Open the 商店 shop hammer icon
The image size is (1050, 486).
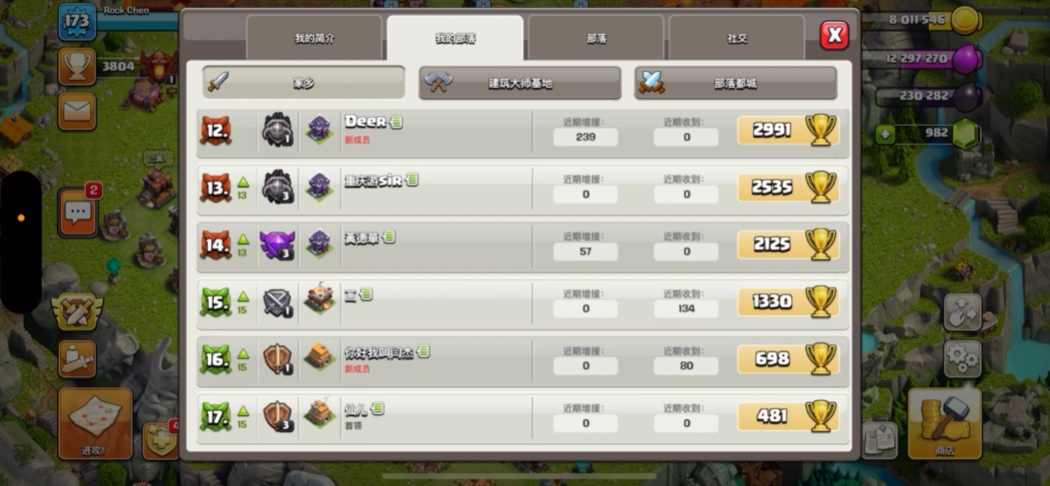945,423
